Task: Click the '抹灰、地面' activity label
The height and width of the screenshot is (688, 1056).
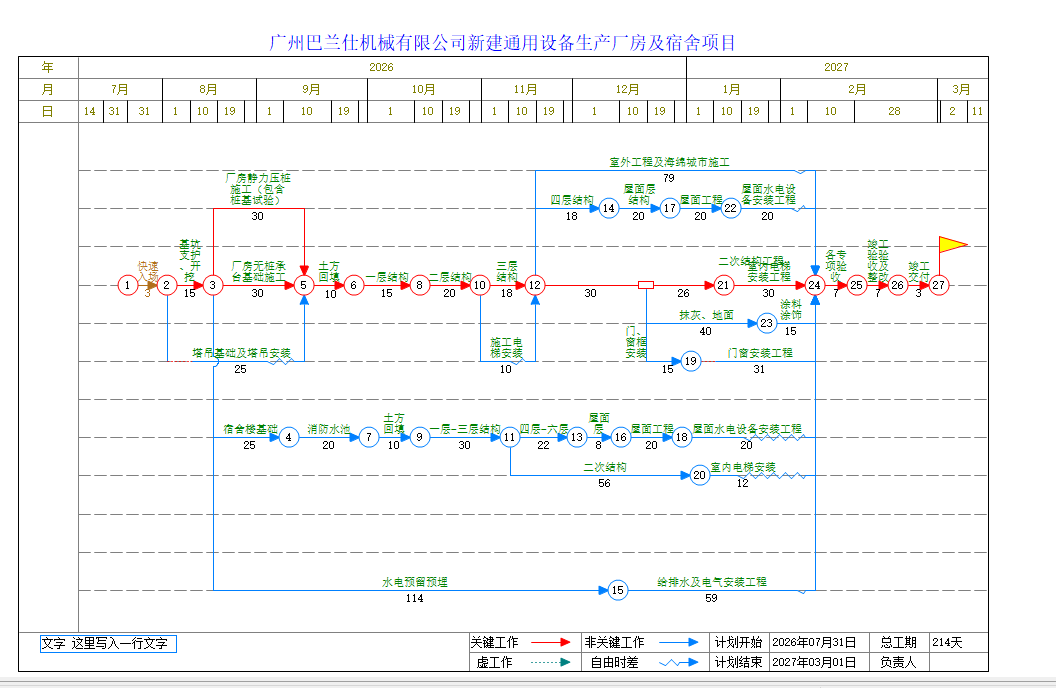Action: [x=706, y=315]
